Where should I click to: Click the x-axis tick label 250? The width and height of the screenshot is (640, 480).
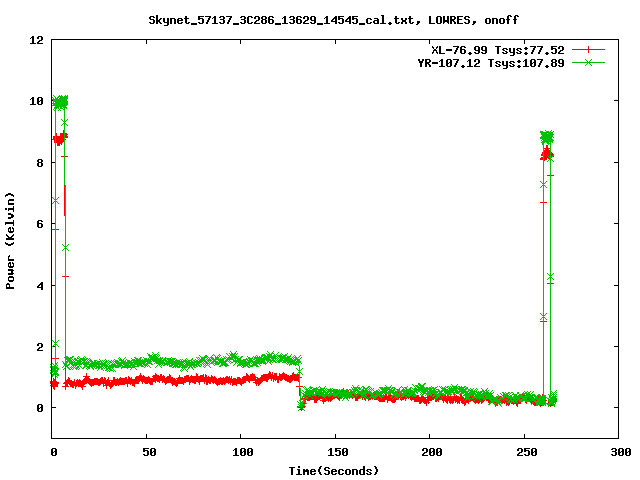click(527, 452)
